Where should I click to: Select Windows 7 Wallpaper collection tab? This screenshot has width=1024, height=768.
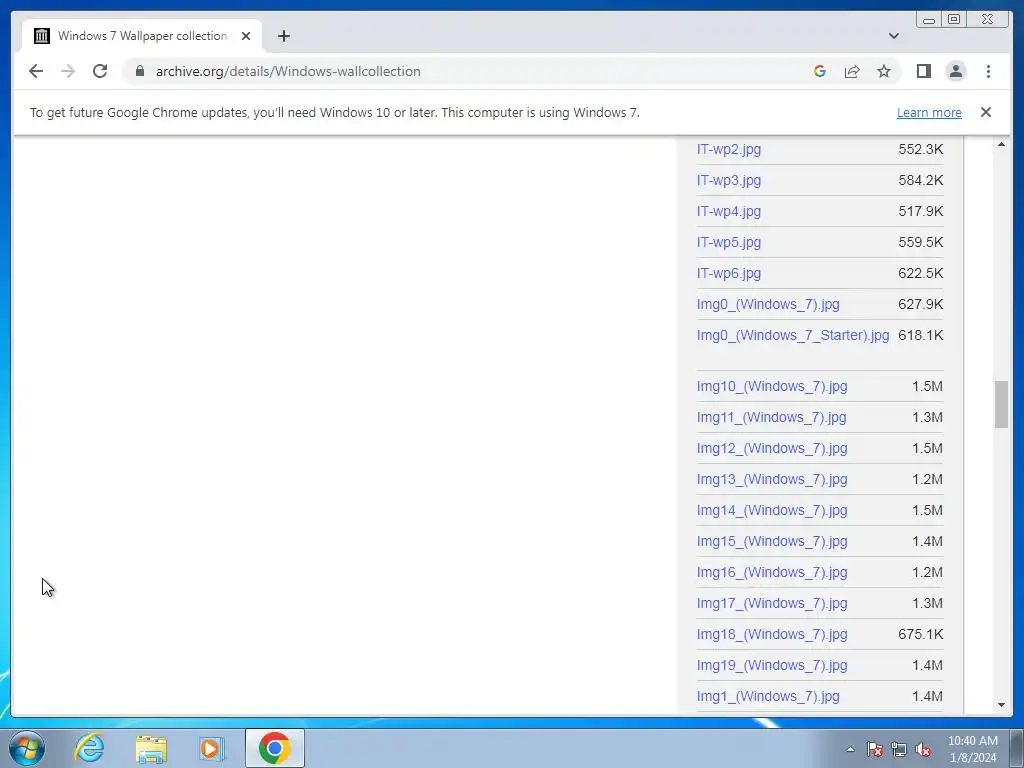(142, 36)
